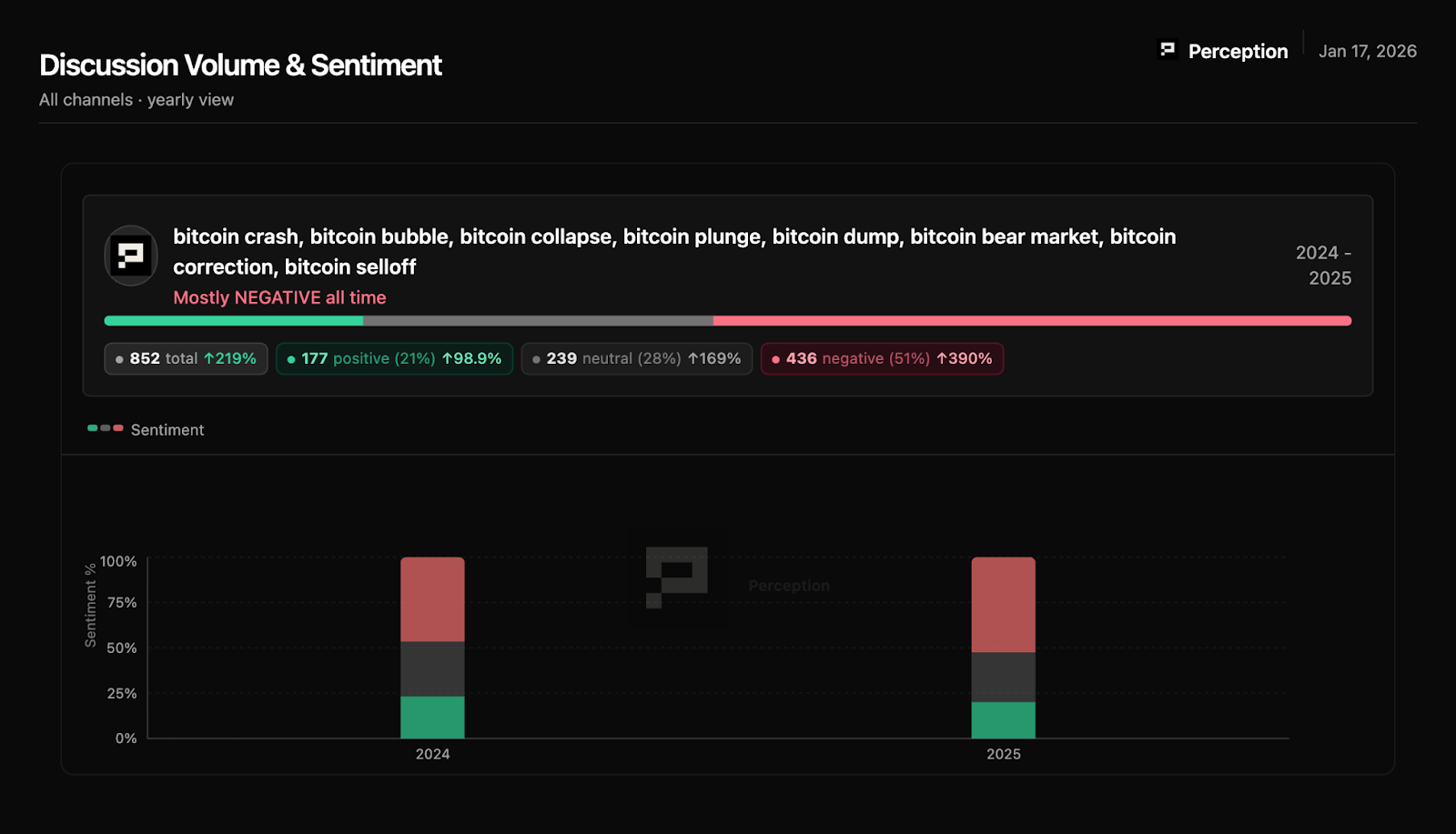Click the red negative portion of 2025 bar
The image size is (1456, 834).
click(x=1003, y=605)
